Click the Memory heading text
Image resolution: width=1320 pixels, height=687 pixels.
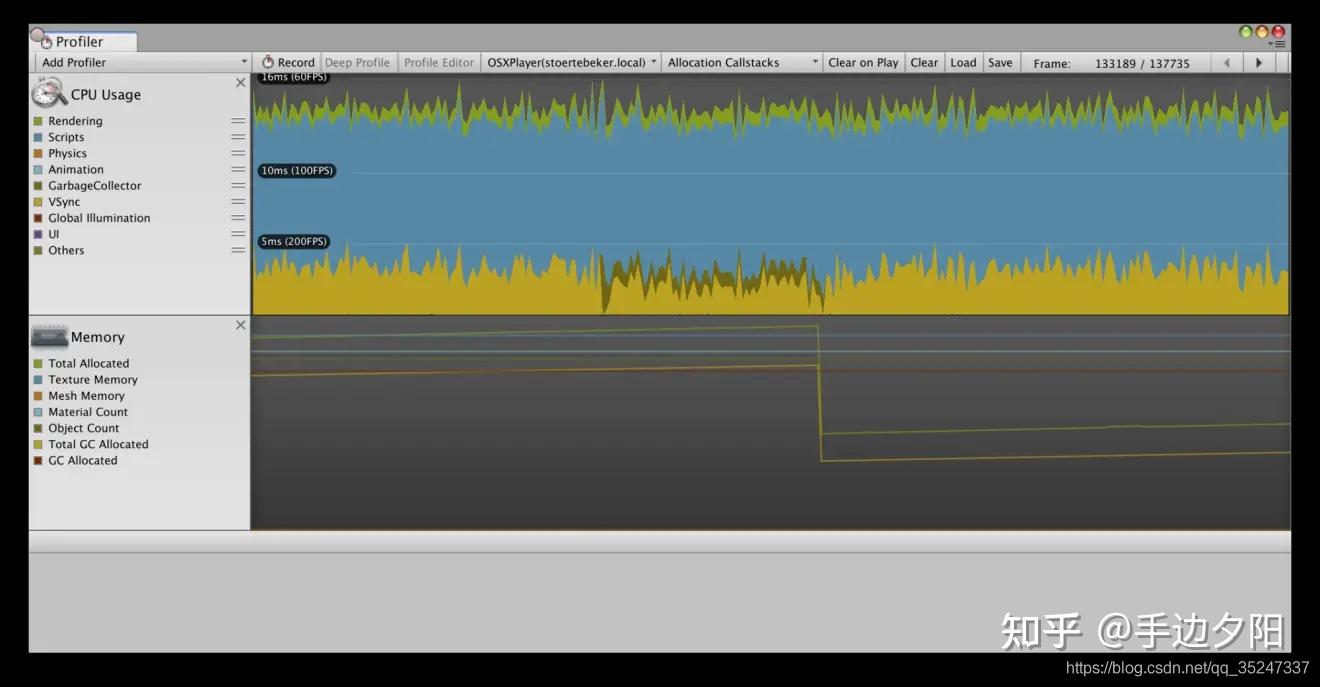98,337
